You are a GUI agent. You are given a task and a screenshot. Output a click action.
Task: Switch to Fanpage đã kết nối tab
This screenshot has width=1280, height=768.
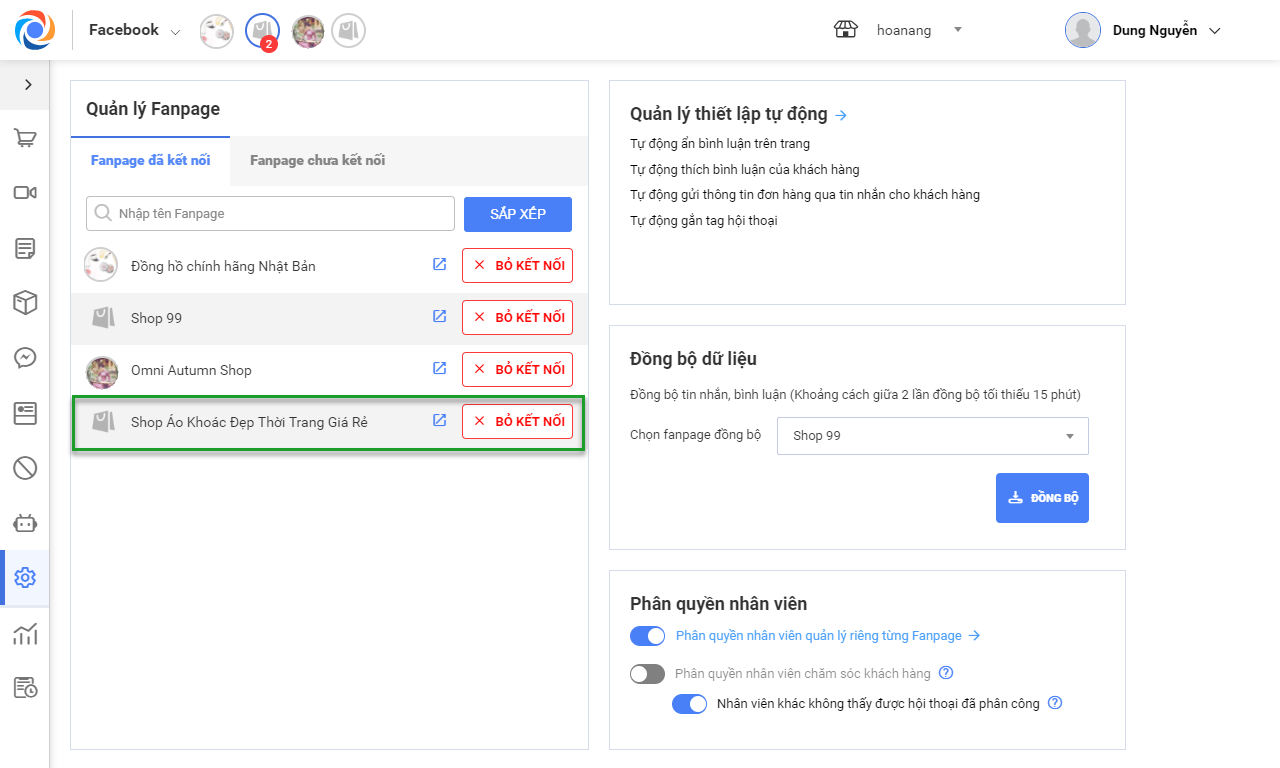[x=150, y=160]
